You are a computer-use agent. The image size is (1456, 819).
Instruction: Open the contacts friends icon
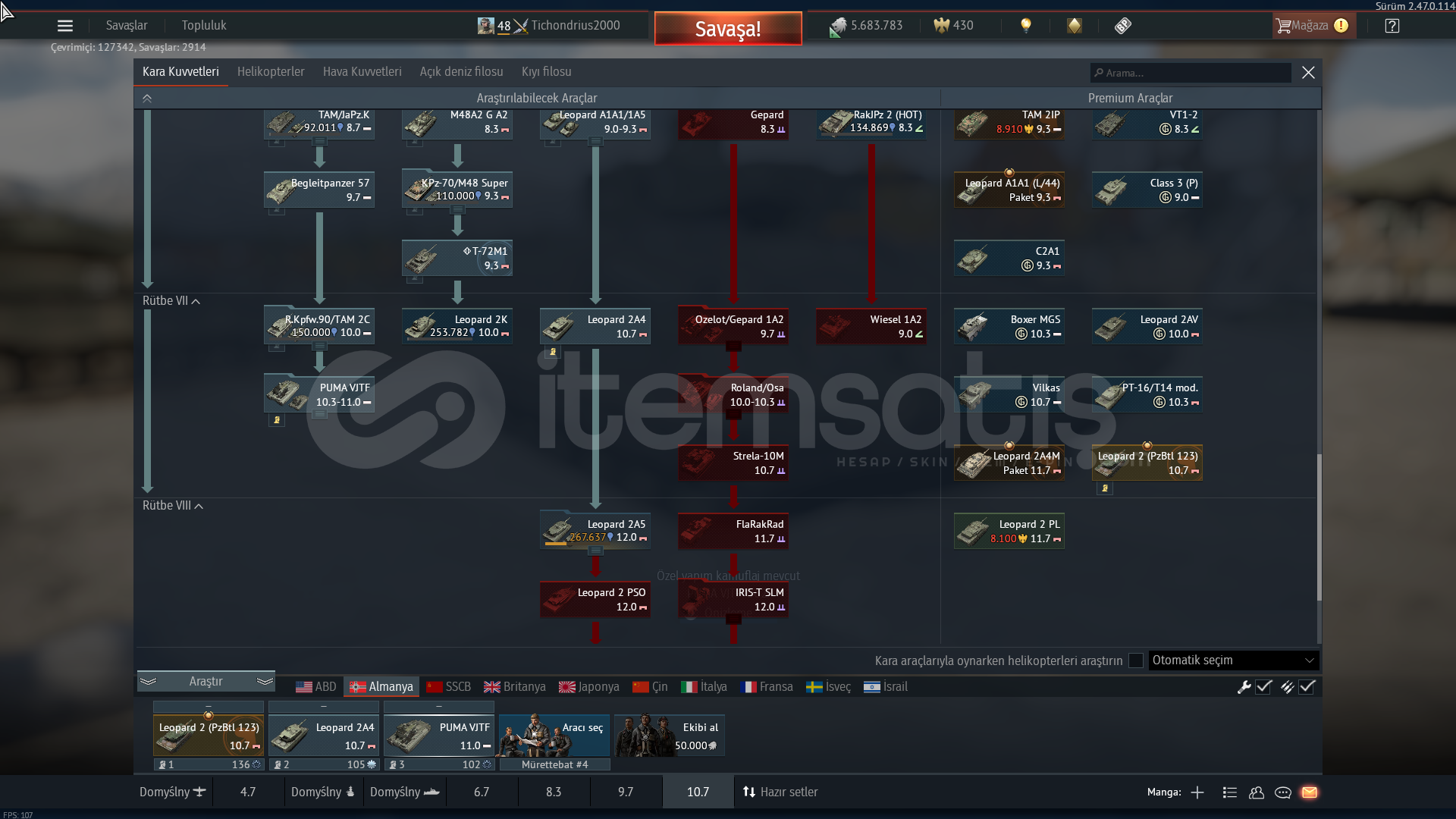click(x=1257, y=792)
